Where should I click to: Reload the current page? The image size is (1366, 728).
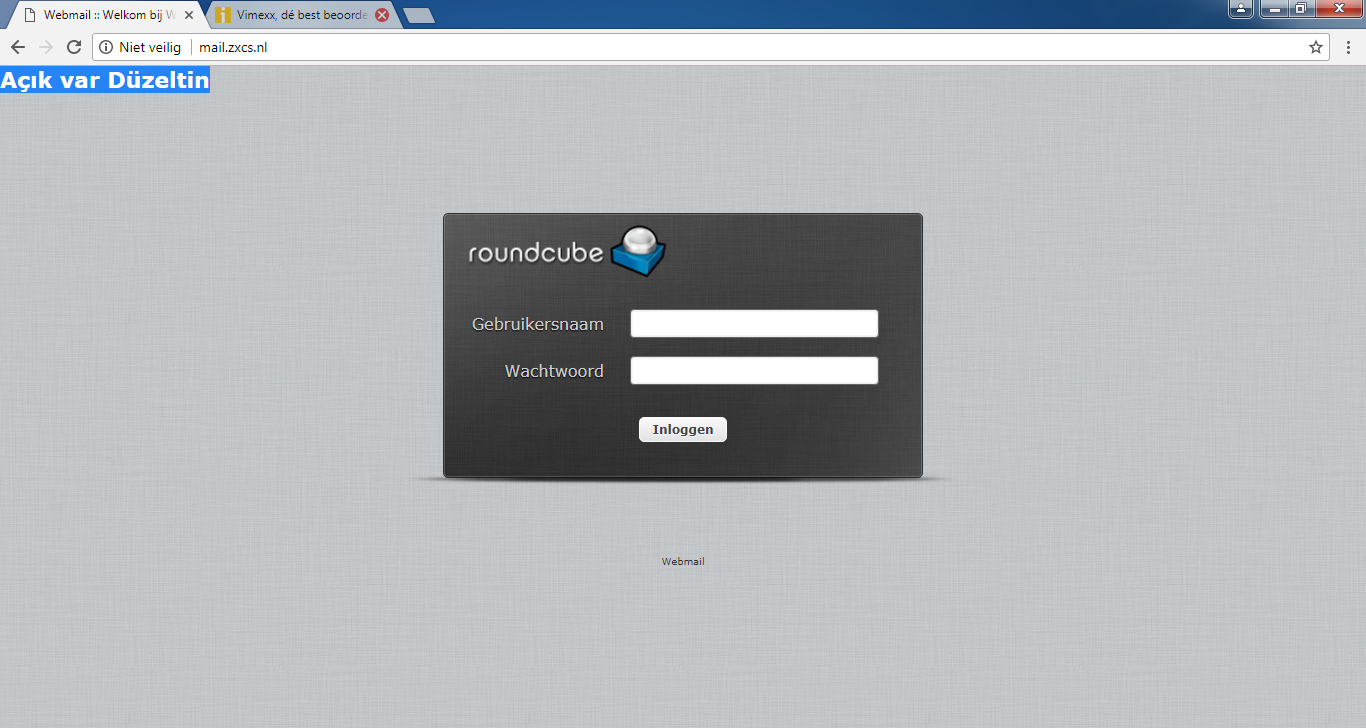(x=73, y=47)
